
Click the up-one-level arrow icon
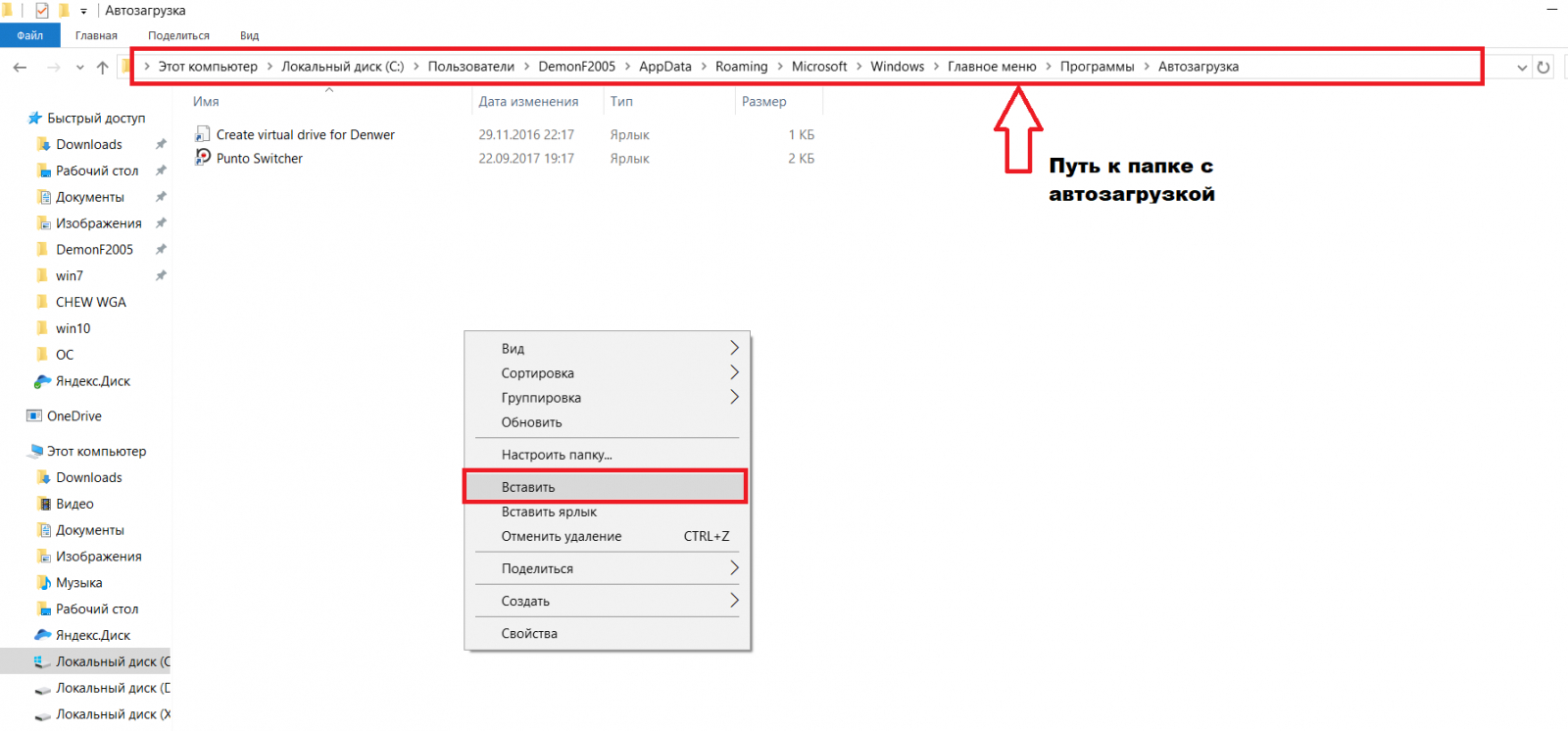click(103, 67)
